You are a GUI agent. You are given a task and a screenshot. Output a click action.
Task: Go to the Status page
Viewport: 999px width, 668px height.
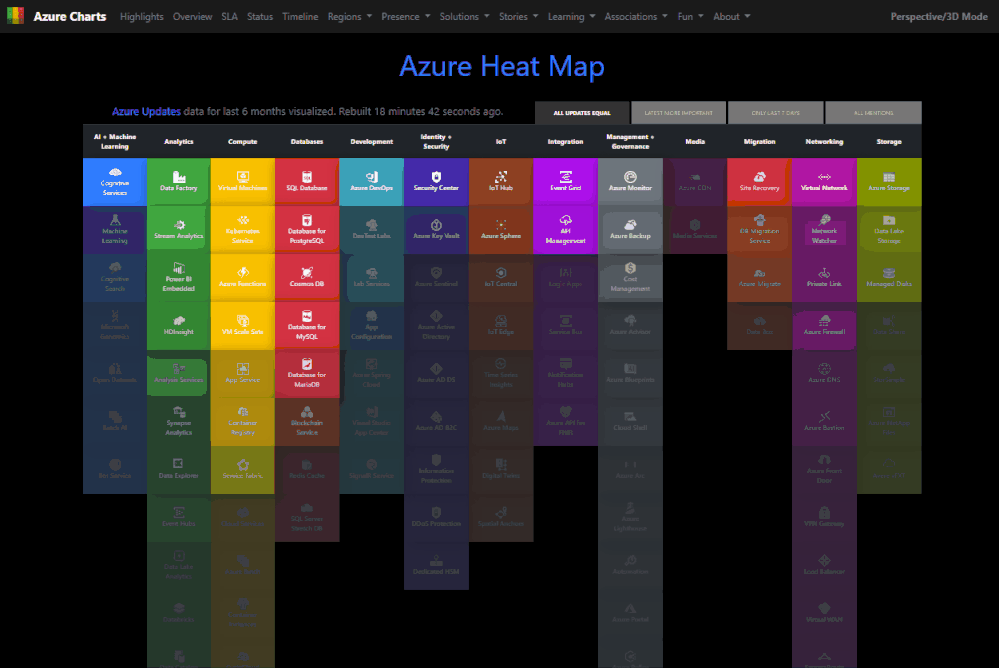[260, 17]
